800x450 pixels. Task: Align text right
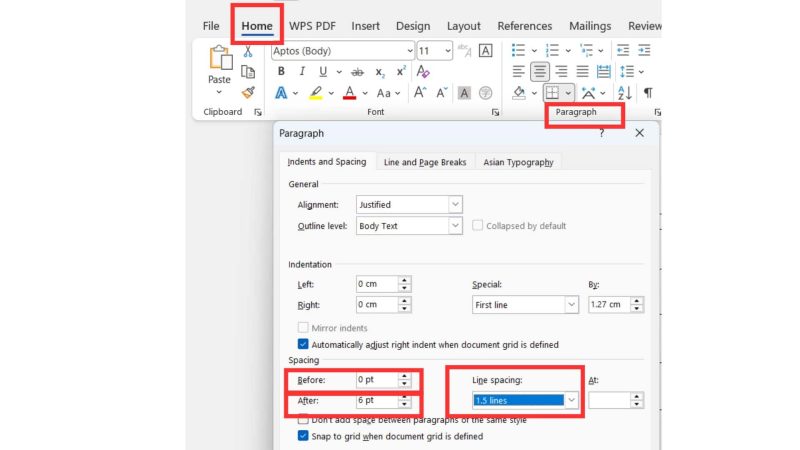(561, 71)
